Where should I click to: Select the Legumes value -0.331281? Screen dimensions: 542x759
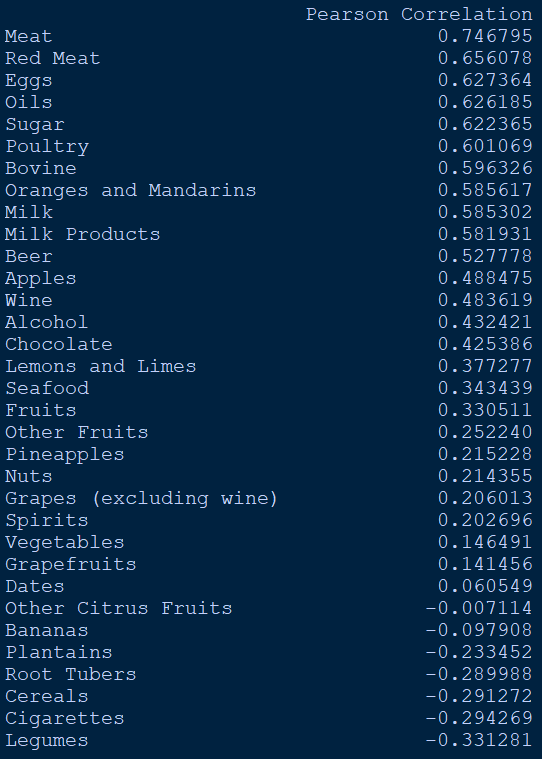(479, 741)
